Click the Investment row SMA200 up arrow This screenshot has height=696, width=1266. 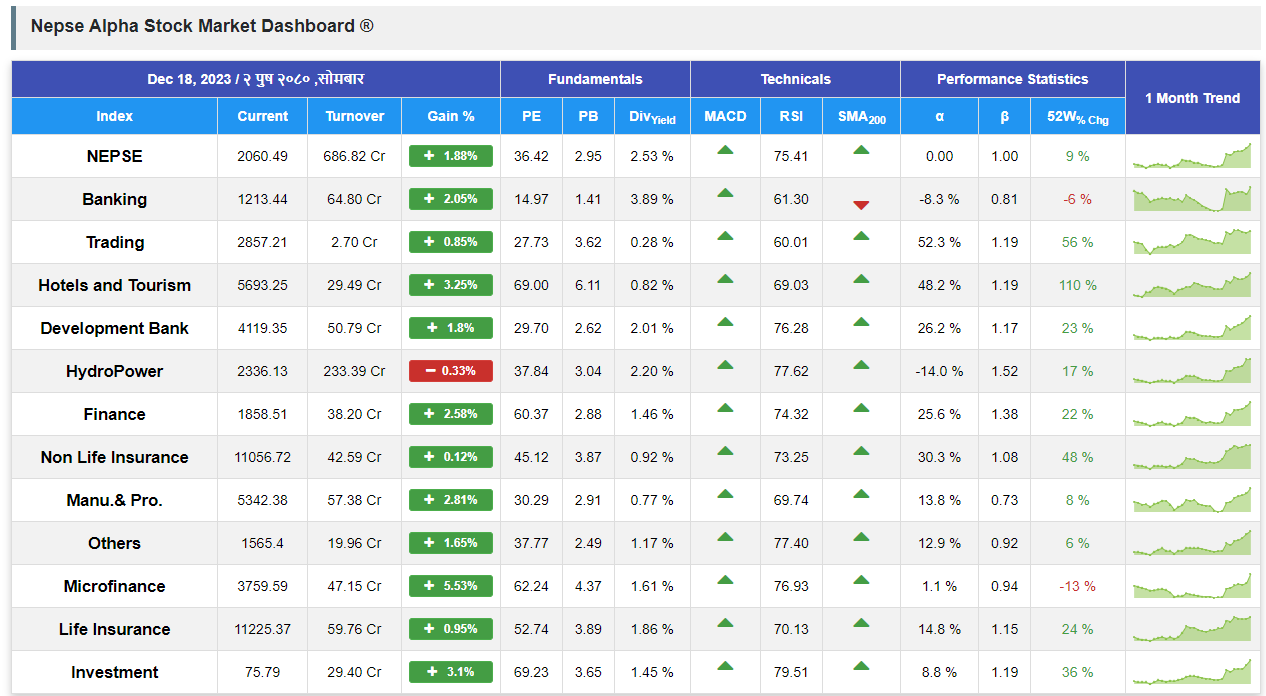(x=861, y=666)
